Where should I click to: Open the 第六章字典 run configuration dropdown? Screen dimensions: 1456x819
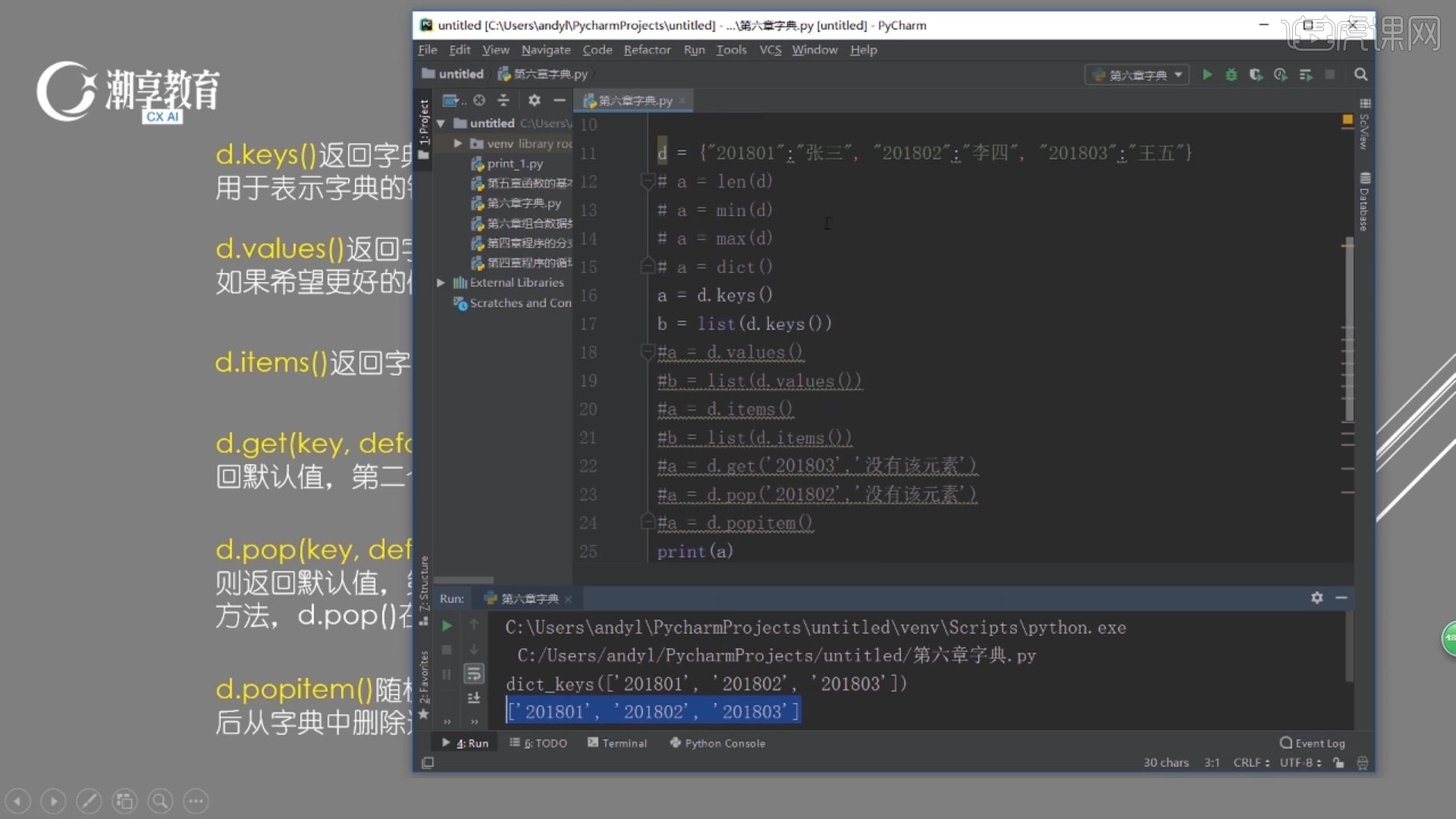(x=1137, y=74)
